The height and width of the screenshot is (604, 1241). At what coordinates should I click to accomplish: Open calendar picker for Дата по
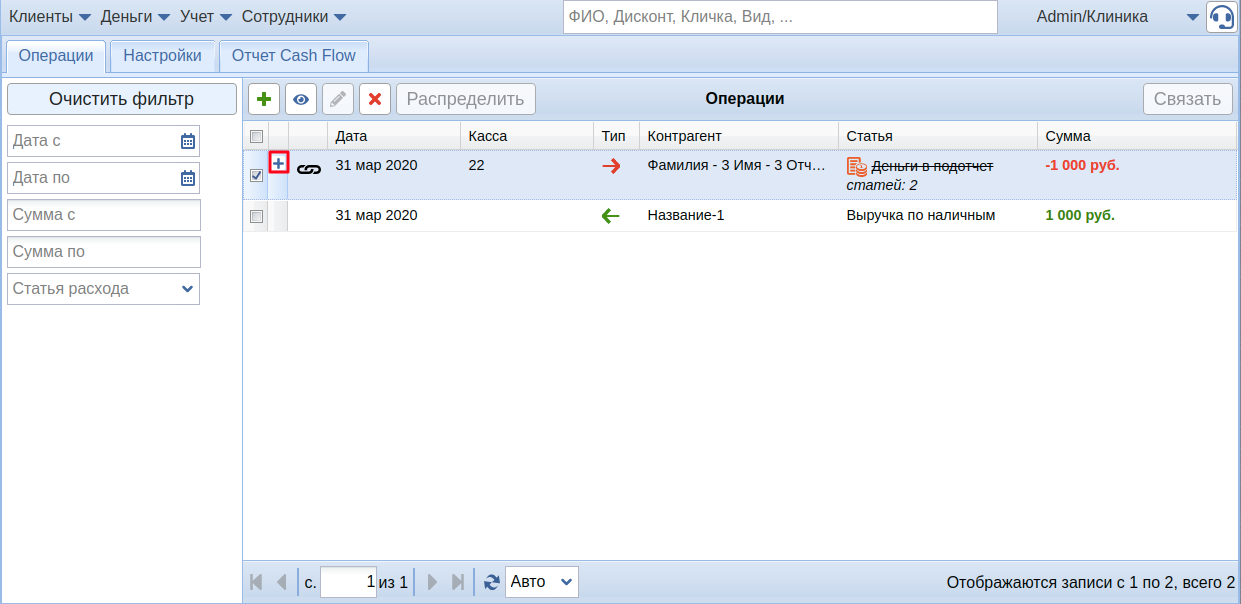[187, 178]
